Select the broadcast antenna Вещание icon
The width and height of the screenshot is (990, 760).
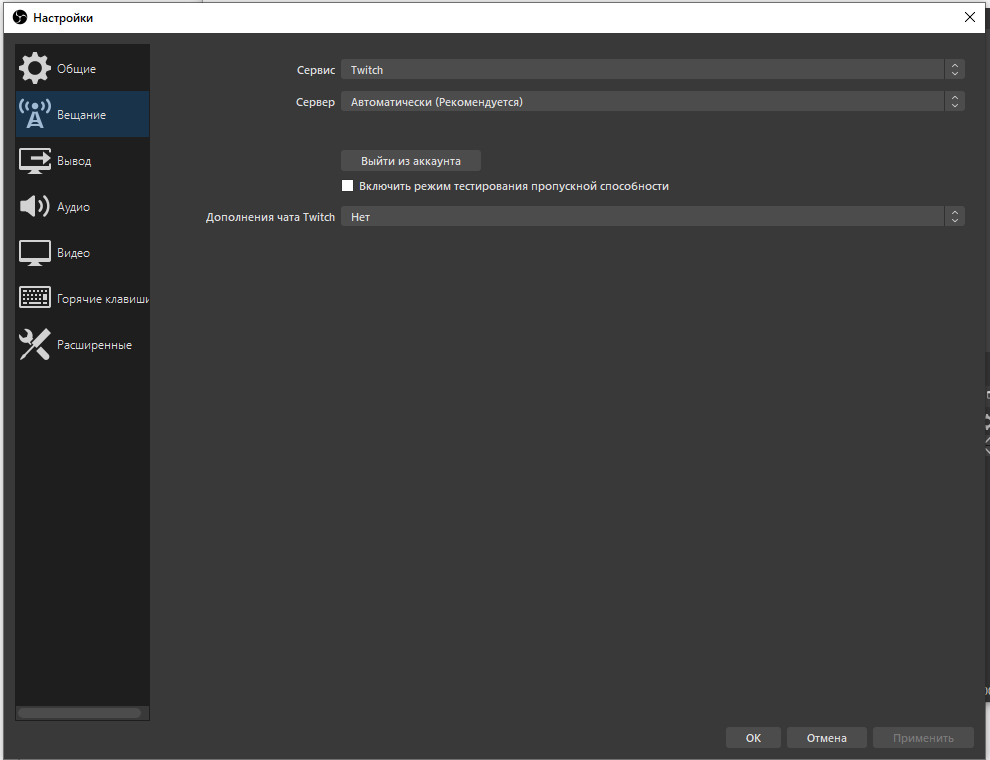pyautogui.click(x=35, y=114)
